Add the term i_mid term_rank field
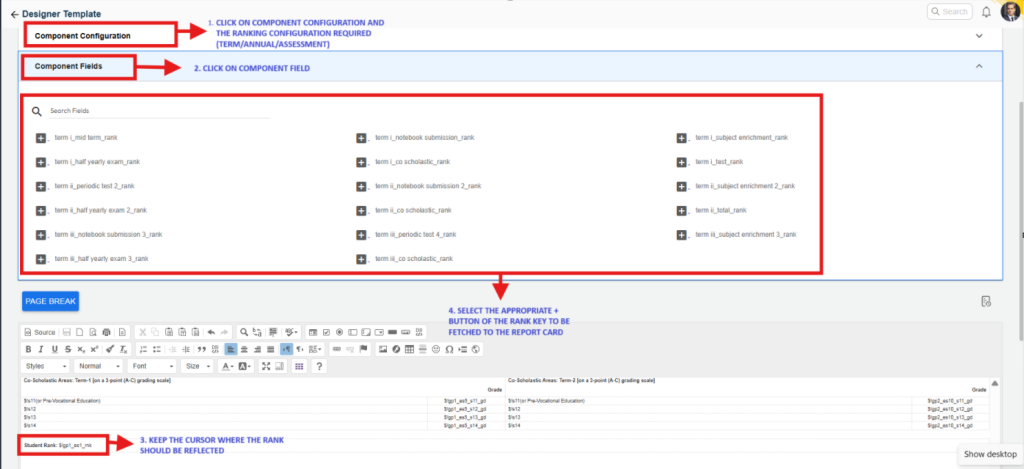This screenshot has height=469, width=1024. [41, 137]
